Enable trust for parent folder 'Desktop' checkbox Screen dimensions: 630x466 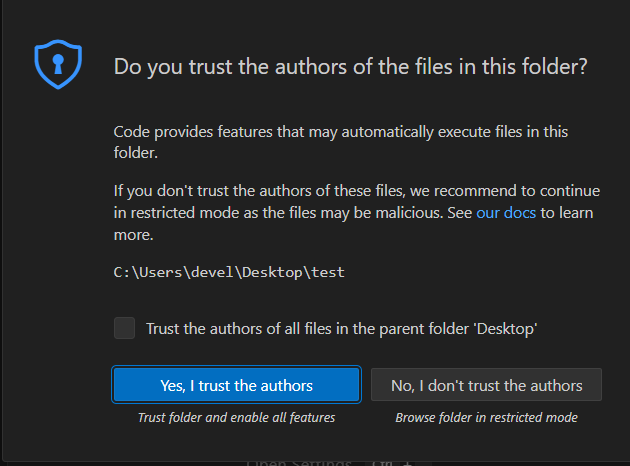[x=124, y=328]
